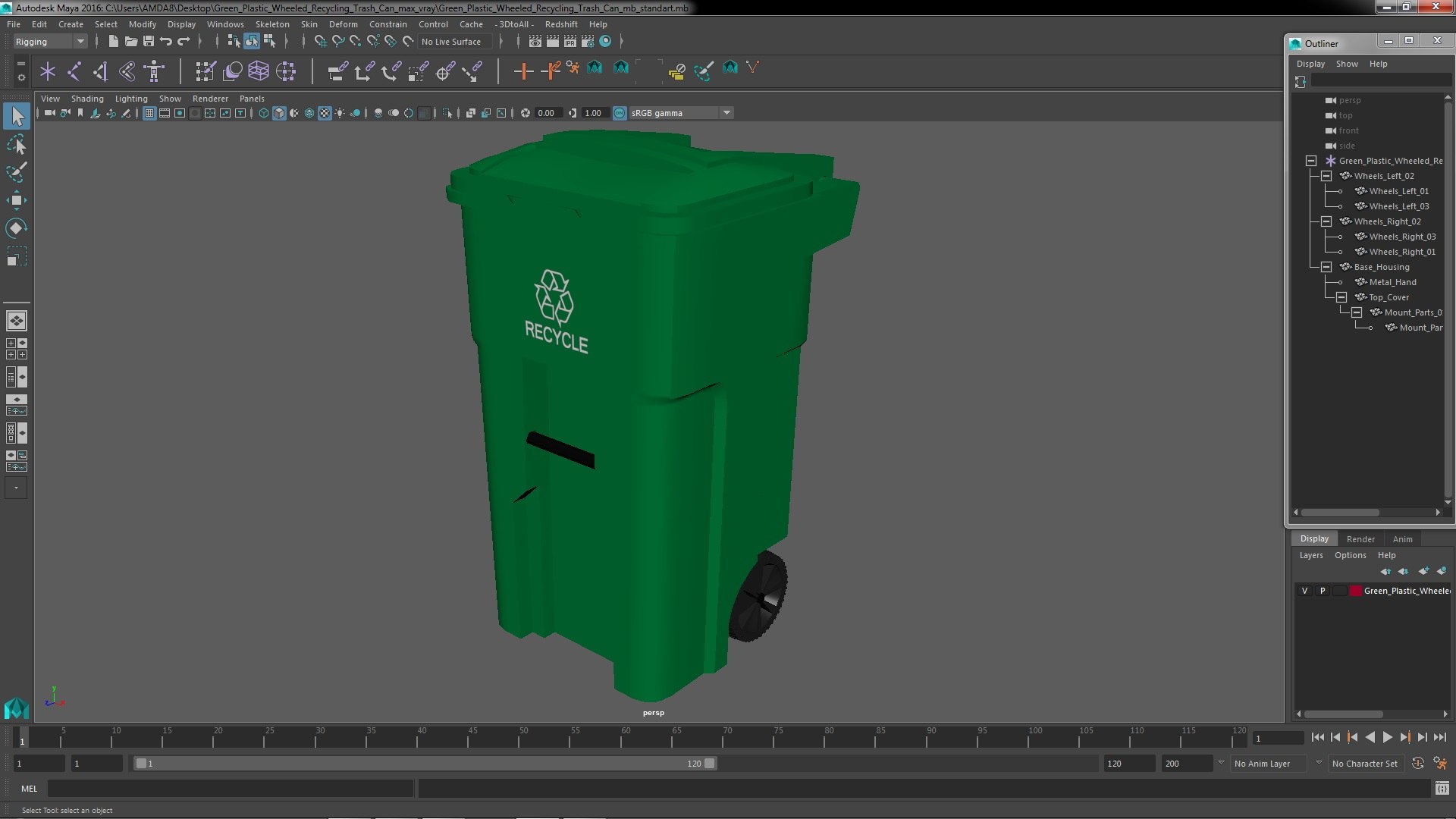Switch to Render layer tab
The height and width of the screenshot is (819, 1456).
pyautogui.click(x=1360, y=539)
